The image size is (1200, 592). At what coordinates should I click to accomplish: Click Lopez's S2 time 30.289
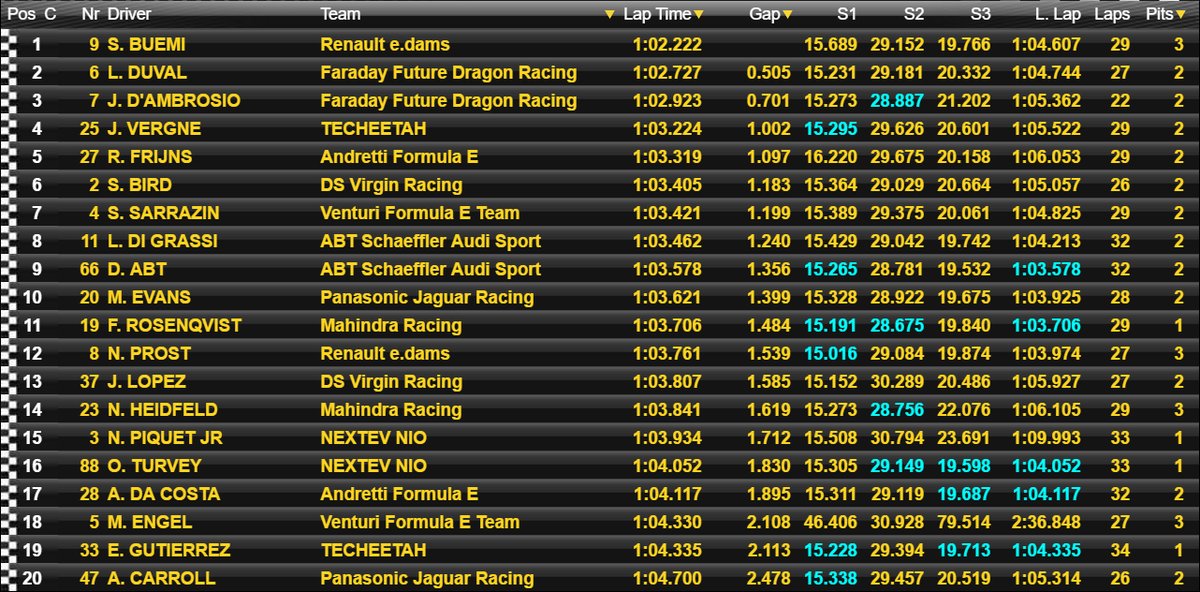(x=896, y=381)
